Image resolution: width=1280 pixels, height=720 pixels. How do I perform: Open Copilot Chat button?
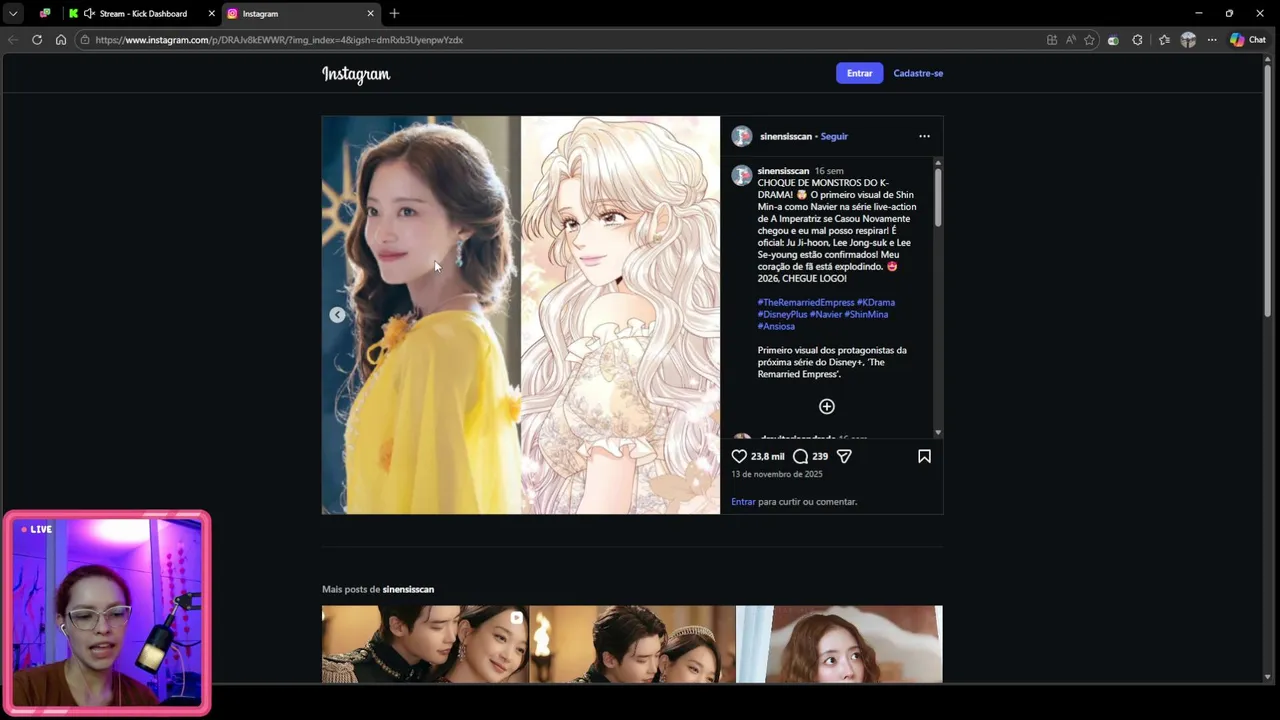[x=1248, y=40]
